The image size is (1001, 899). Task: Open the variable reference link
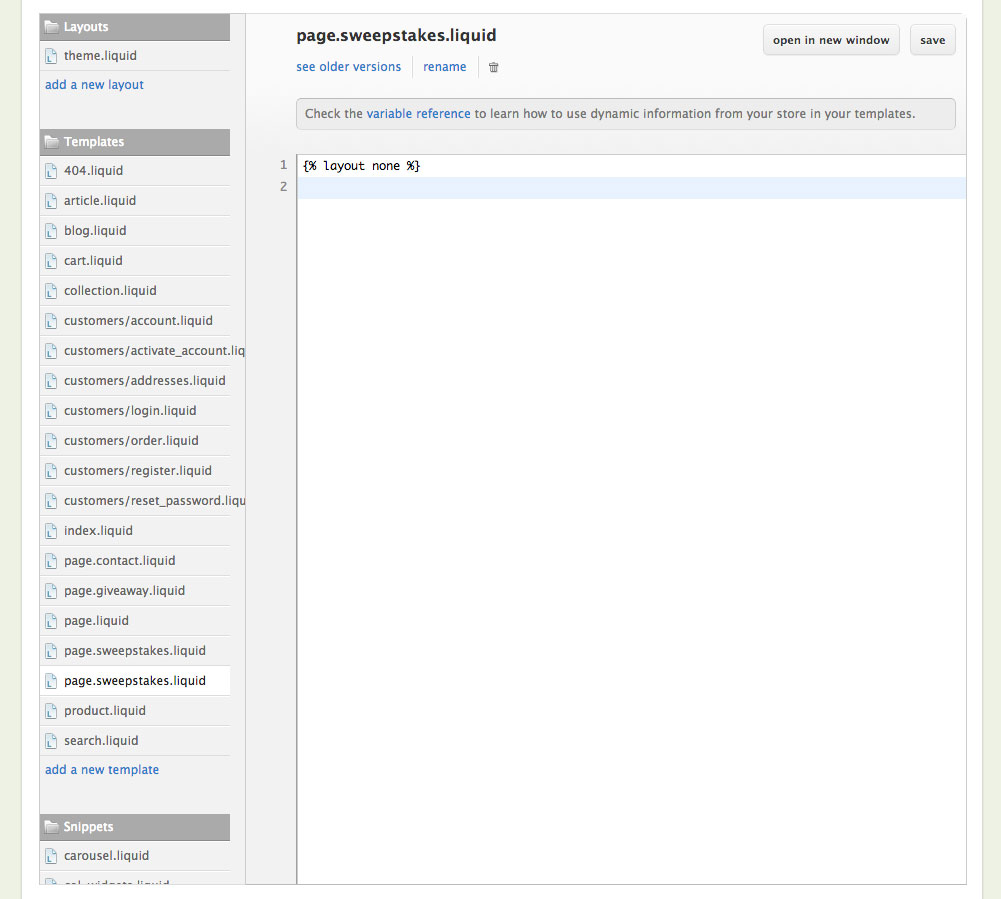[418, 114]
